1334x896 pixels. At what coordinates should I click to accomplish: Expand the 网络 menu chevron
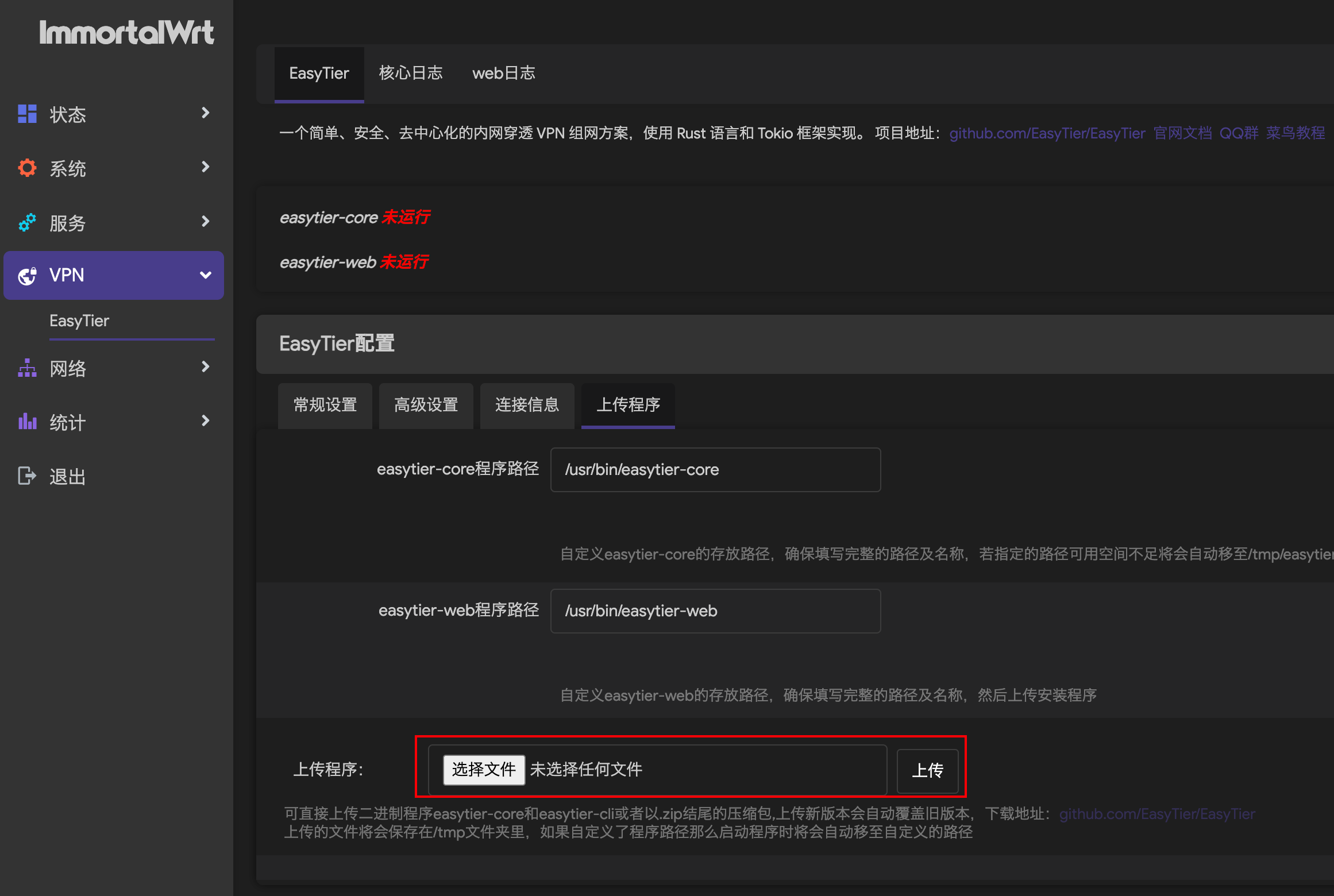click(205, 366)
